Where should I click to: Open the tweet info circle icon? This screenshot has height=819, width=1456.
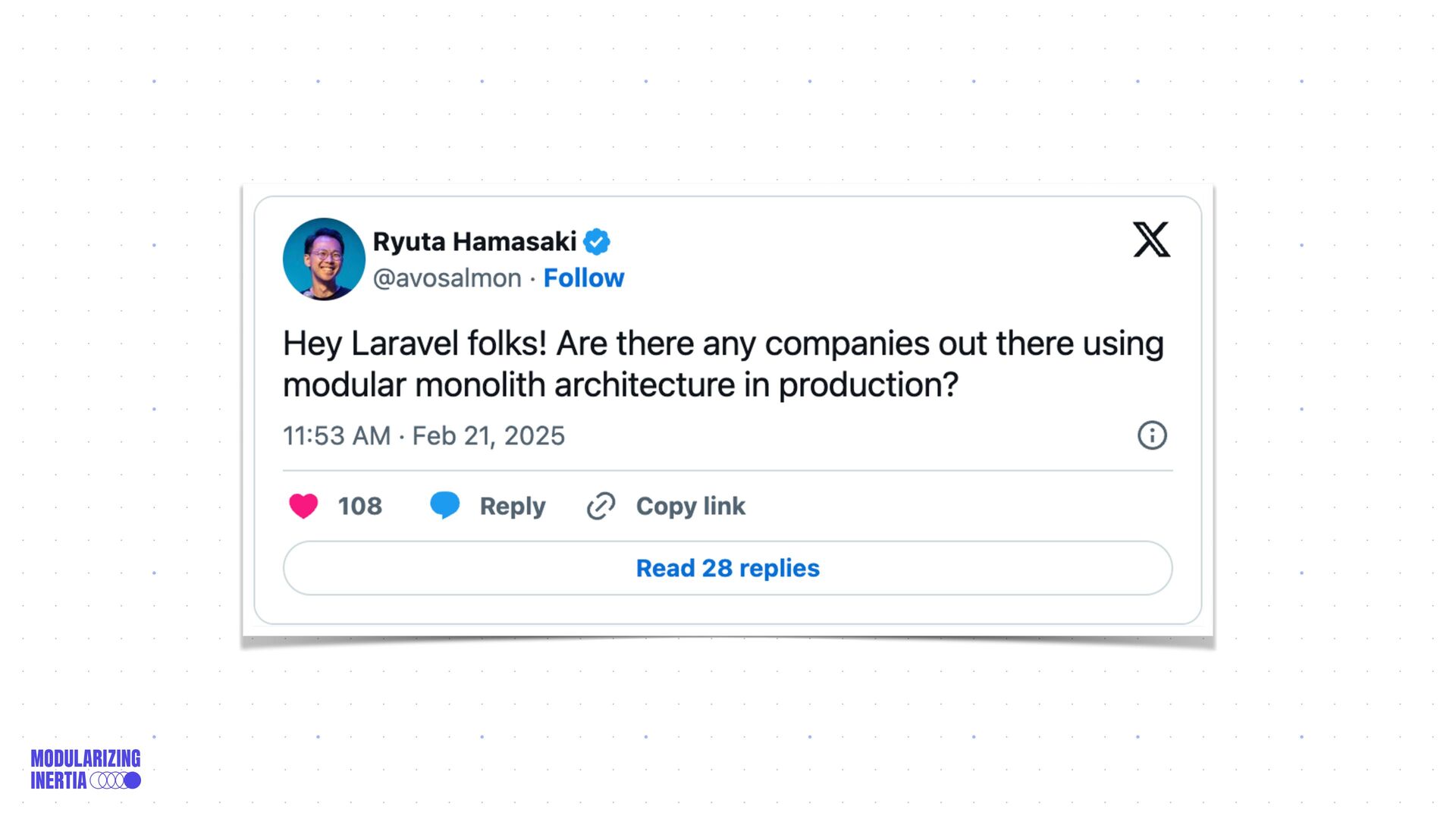click(x=1152, y=435)
